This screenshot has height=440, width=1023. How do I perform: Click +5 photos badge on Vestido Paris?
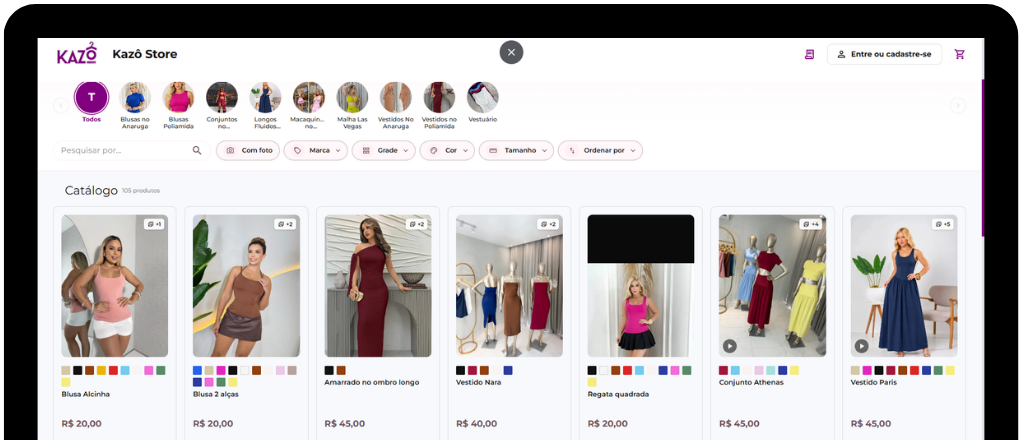(943, 224)
